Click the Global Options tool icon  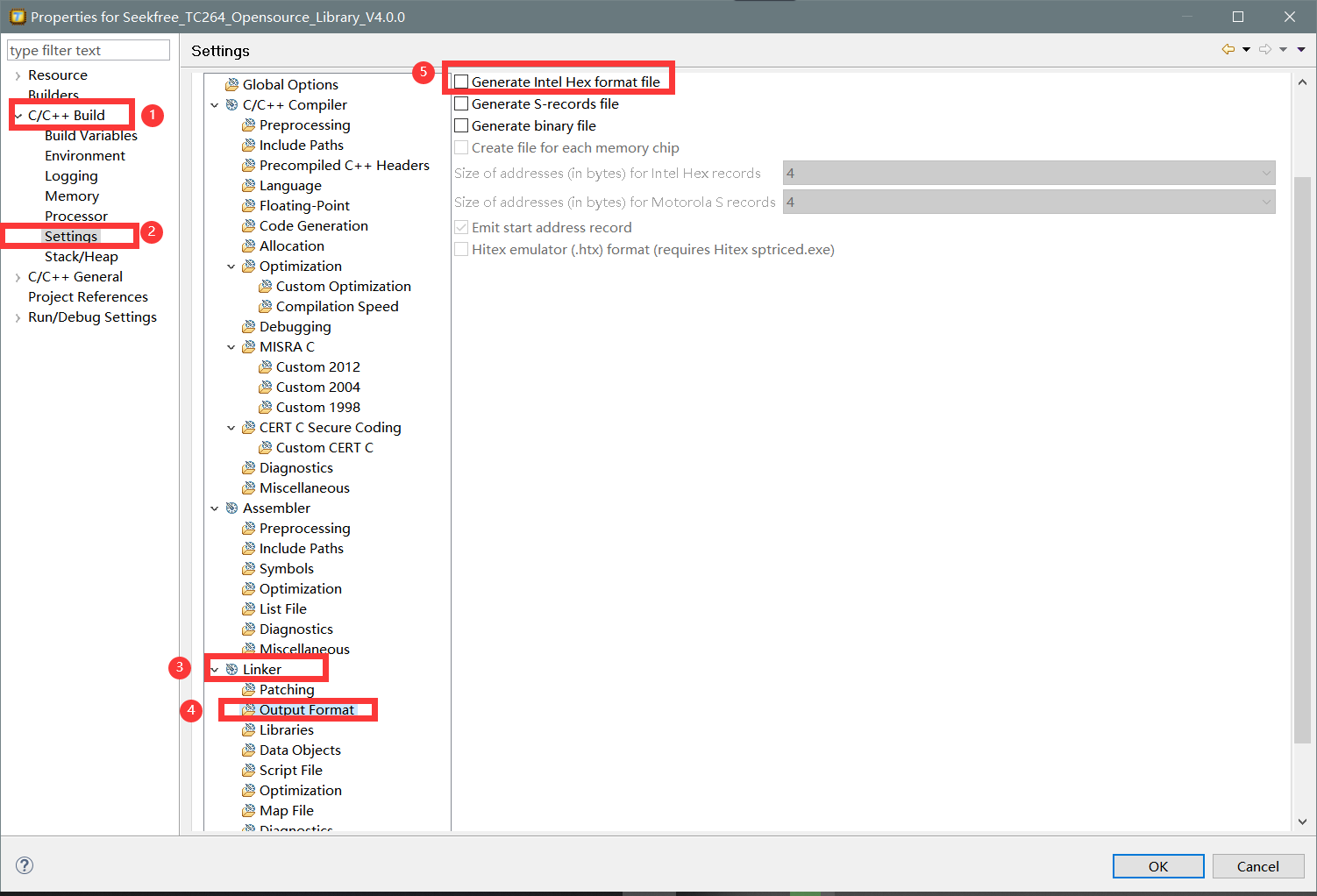(x=231, y=85)
